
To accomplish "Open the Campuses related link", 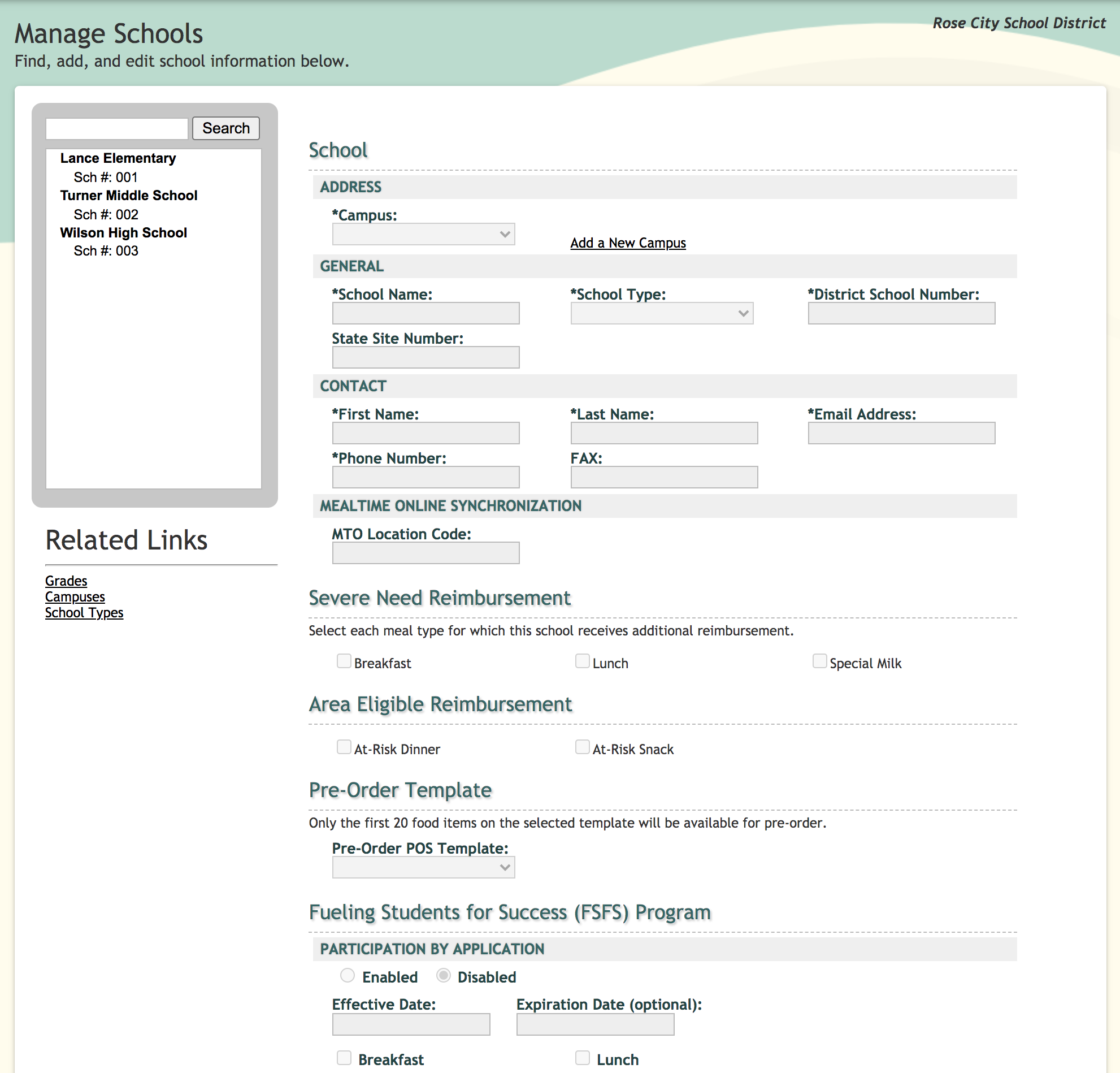I will pos(75,597).
